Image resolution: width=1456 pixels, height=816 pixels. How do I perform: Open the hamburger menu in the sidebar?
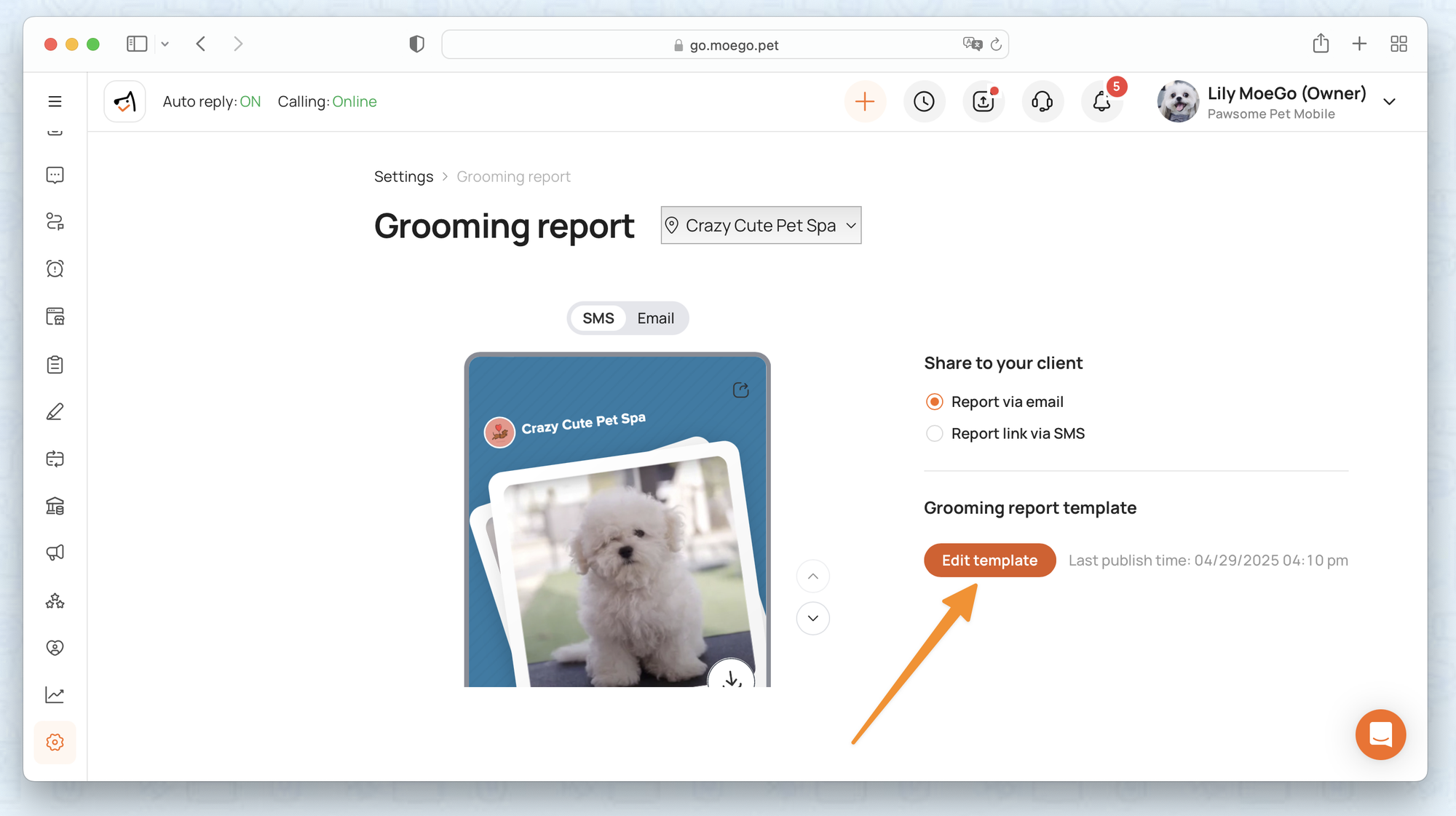click(x=55, y=101)
